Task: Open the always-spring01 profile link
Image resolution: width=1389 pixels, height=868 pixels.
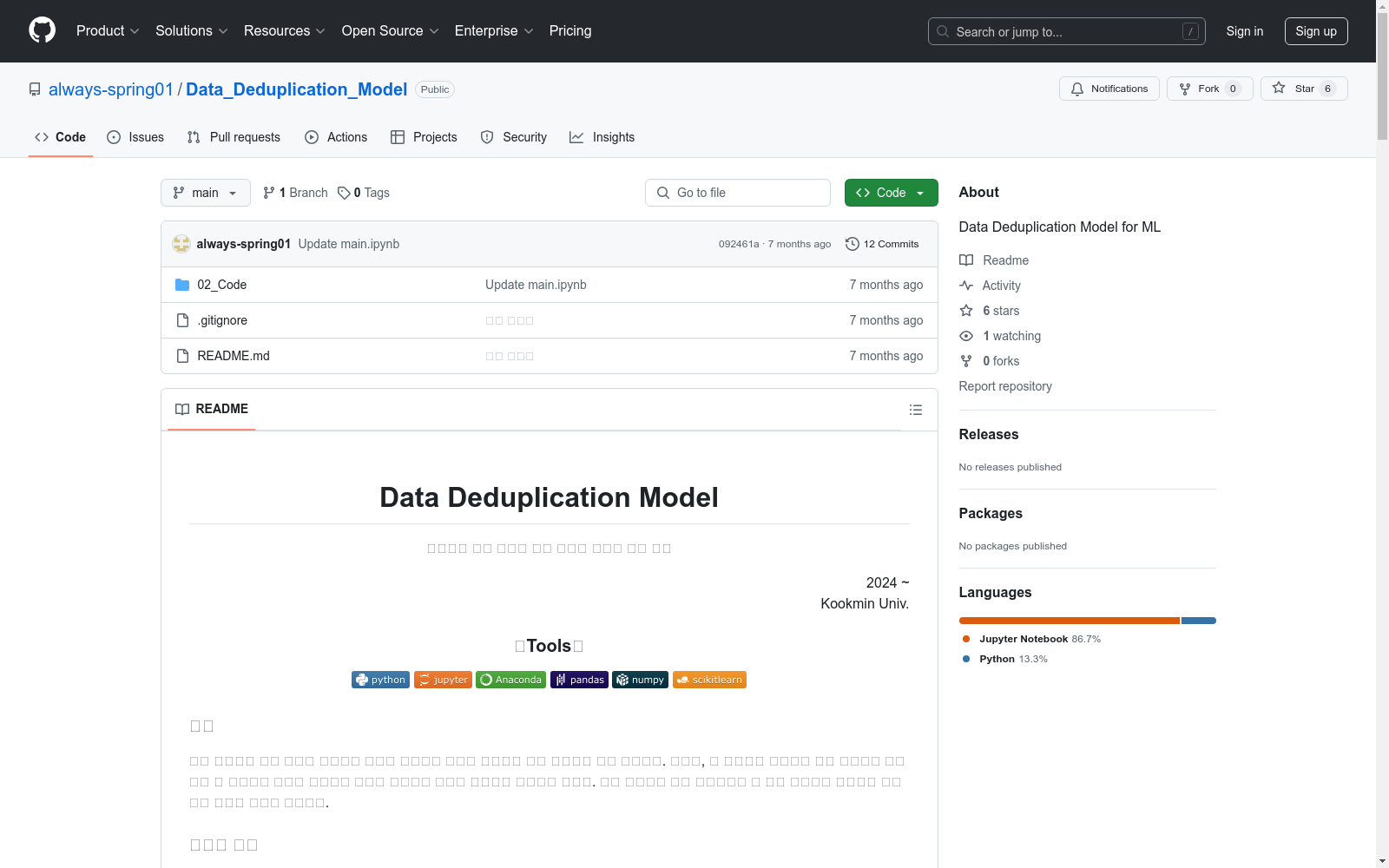Action: tap(111, 89)
